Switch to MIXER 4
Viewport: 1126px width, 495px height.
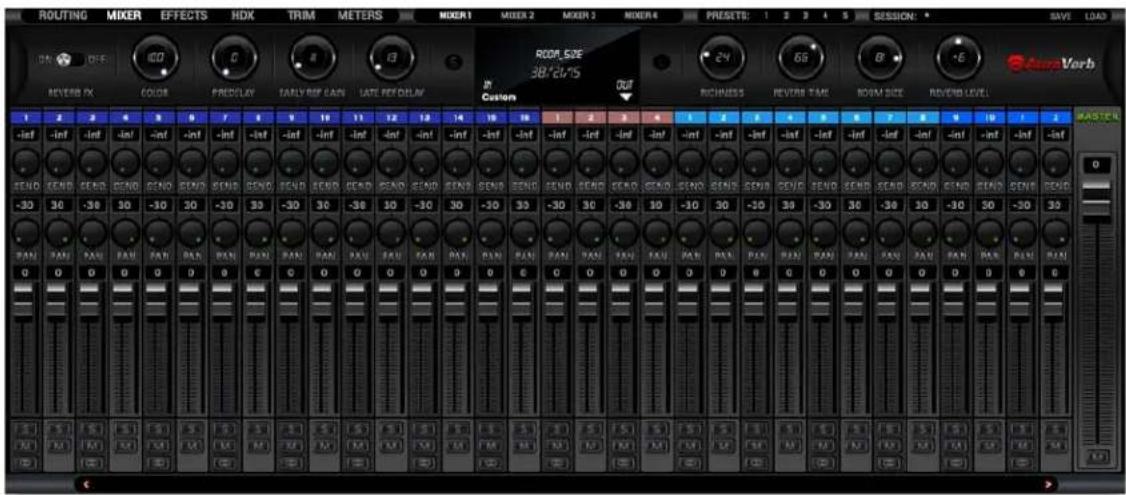click(641, 15)
